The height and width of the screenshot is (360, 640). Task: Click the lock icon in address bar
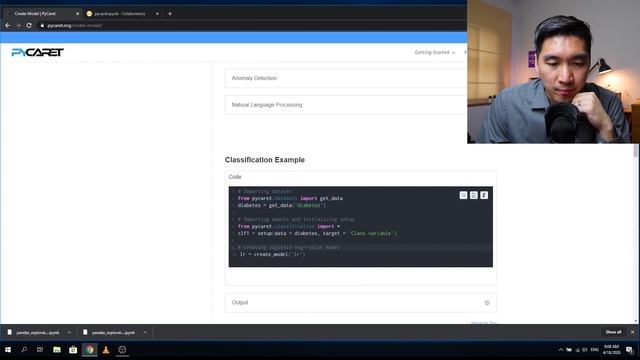42,25
